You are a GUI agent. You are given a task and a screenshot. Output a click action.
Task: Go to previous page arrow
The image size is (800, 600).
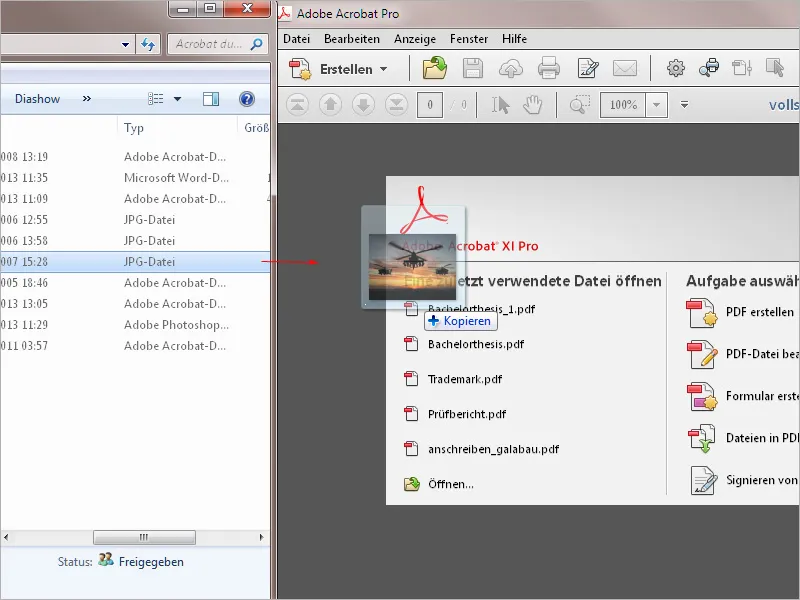pos(331,105)
